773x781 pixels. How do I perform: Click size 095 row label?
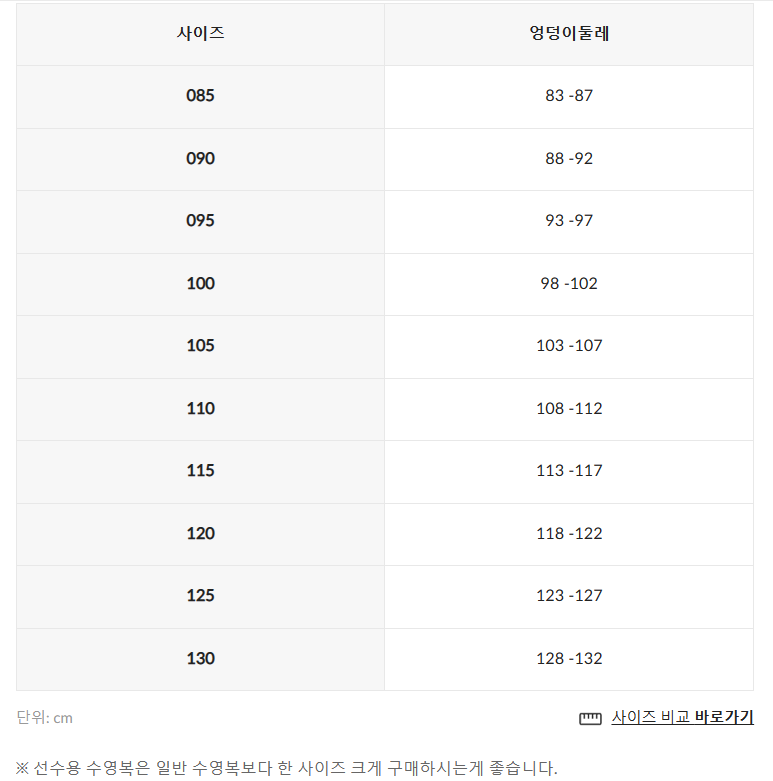pyautogui.click(x=200, y=221)
